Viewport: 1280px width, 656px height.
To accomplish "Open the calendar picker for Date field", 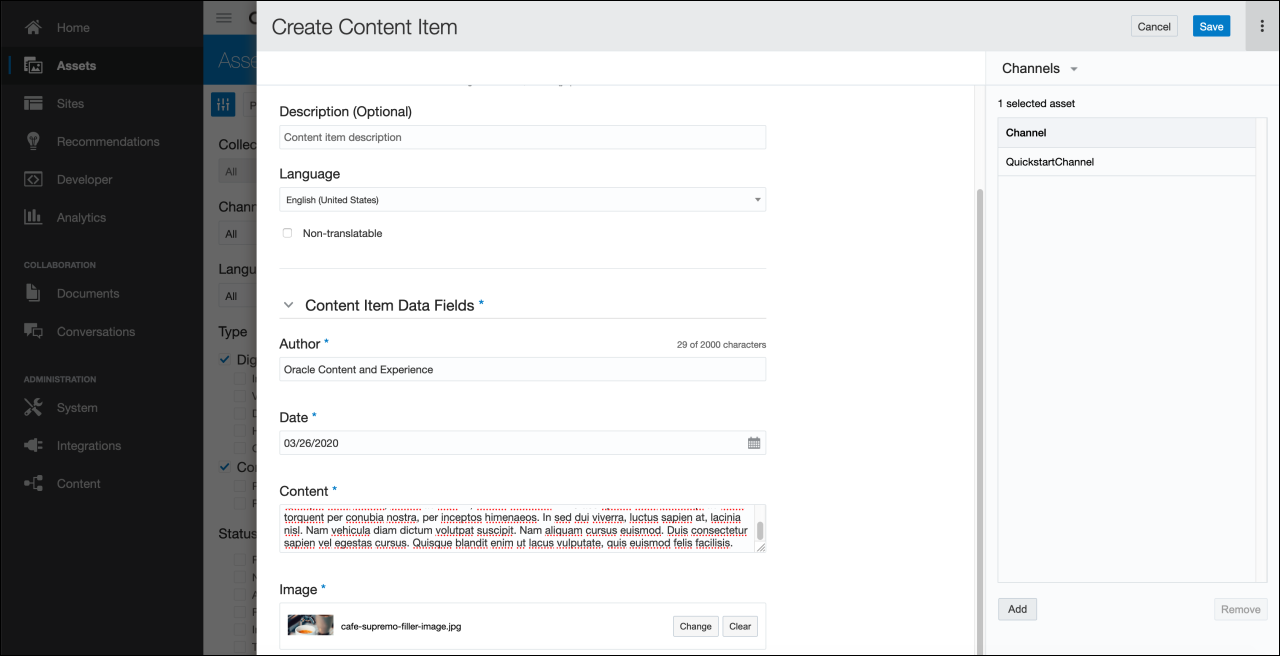I will click(x=754, y=443).
